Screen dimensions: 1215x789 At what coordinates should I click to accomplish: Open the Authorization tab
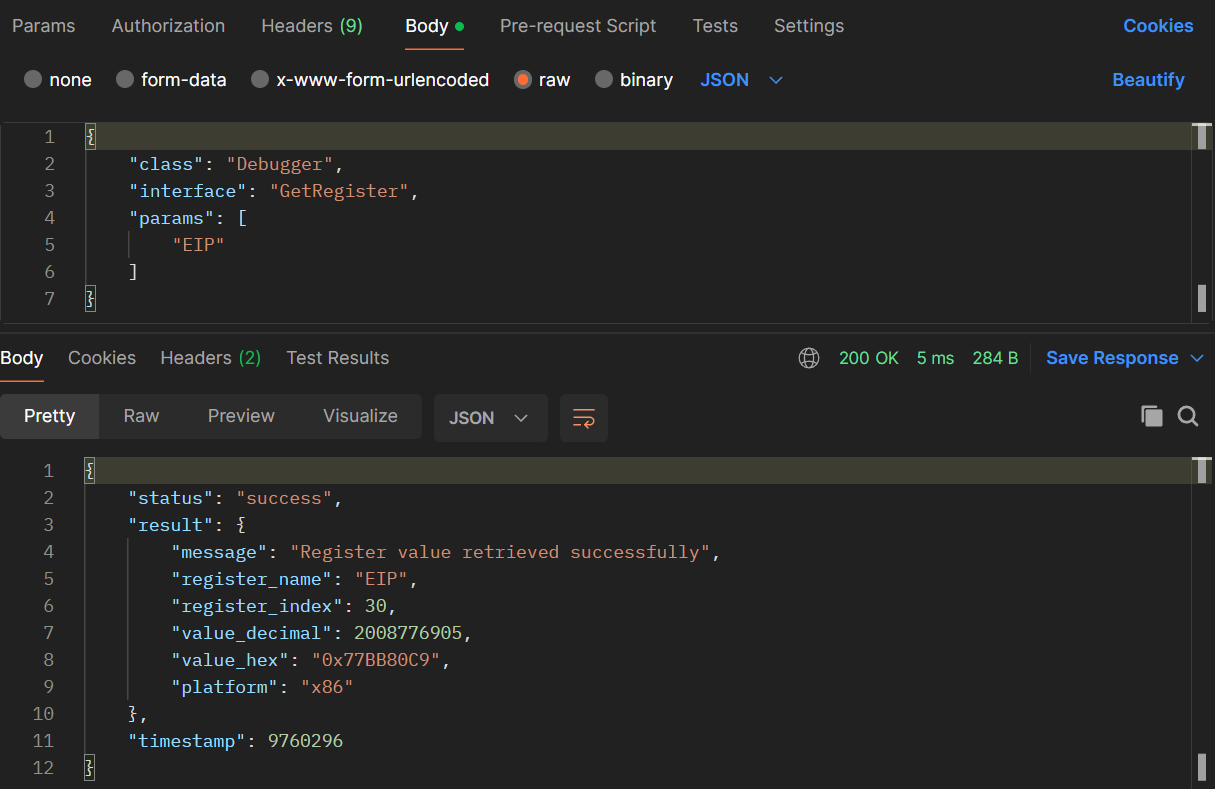[x=168, y=26]
